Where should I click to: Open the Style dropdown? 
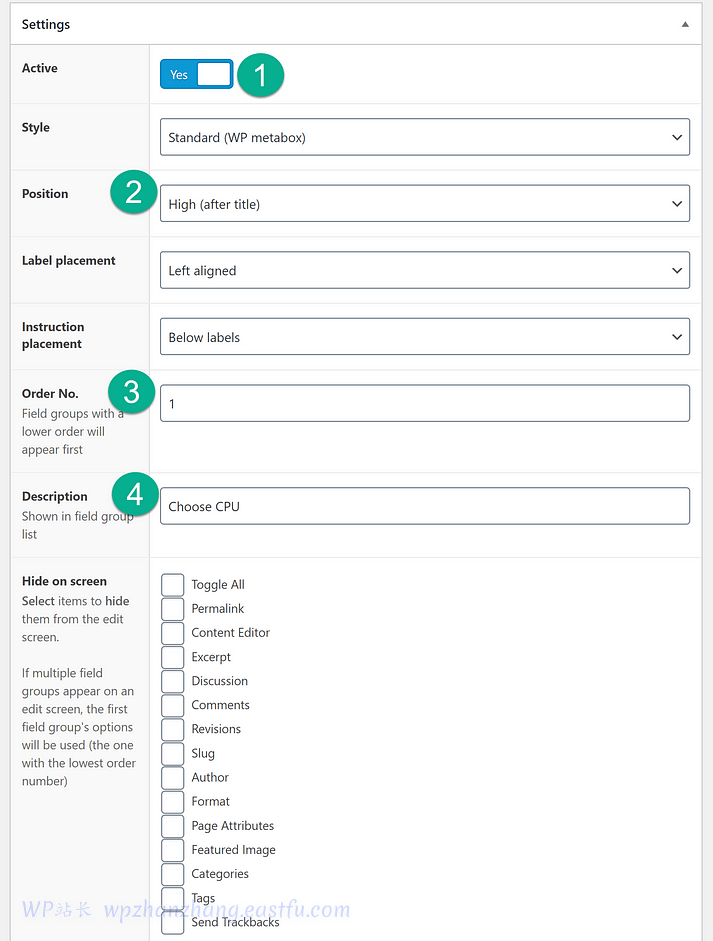424,137
